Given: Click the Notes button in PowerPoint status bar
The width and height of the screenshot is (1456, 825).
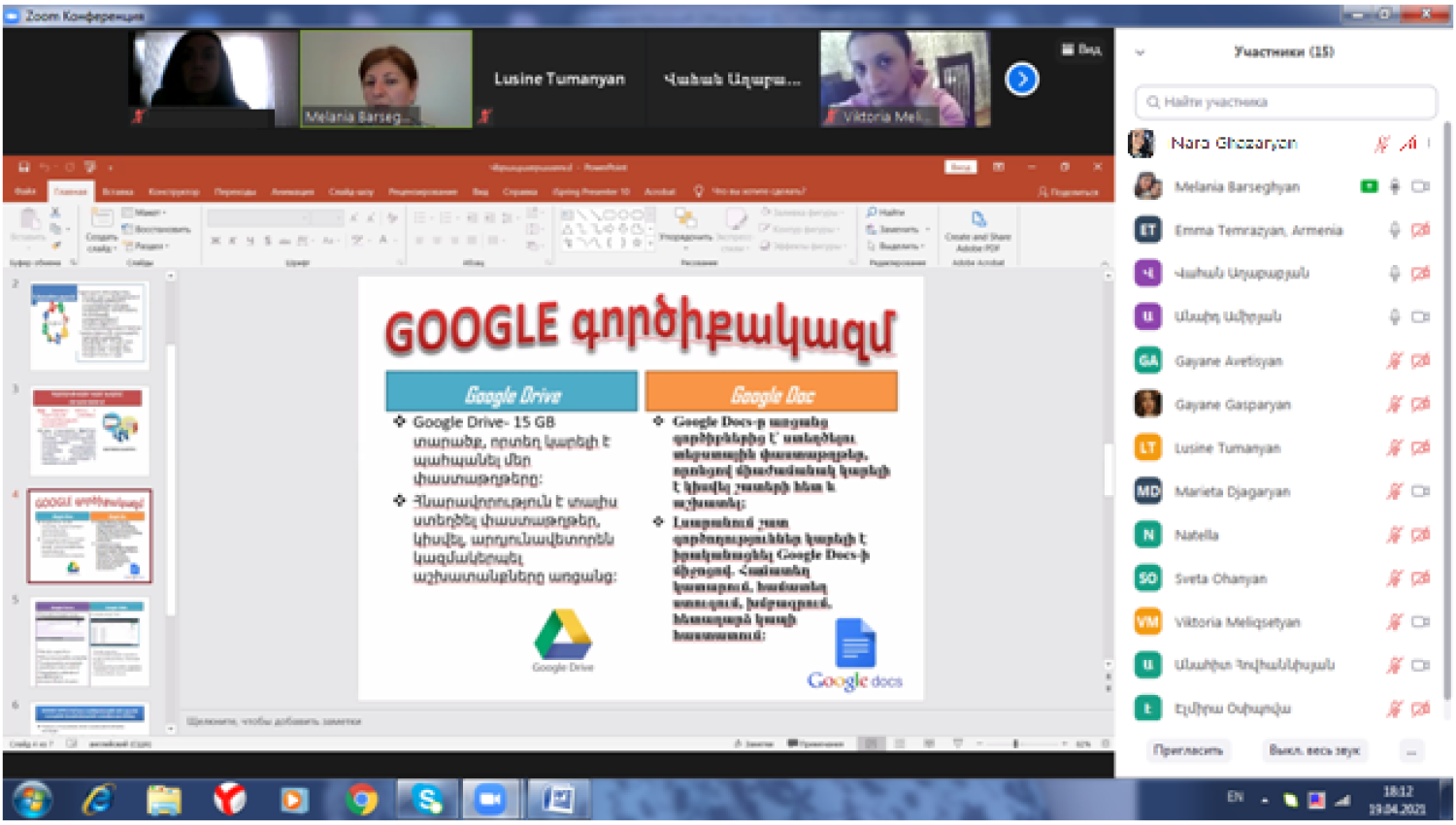Looking at the screenshot, I should click(x=754, y=744).
